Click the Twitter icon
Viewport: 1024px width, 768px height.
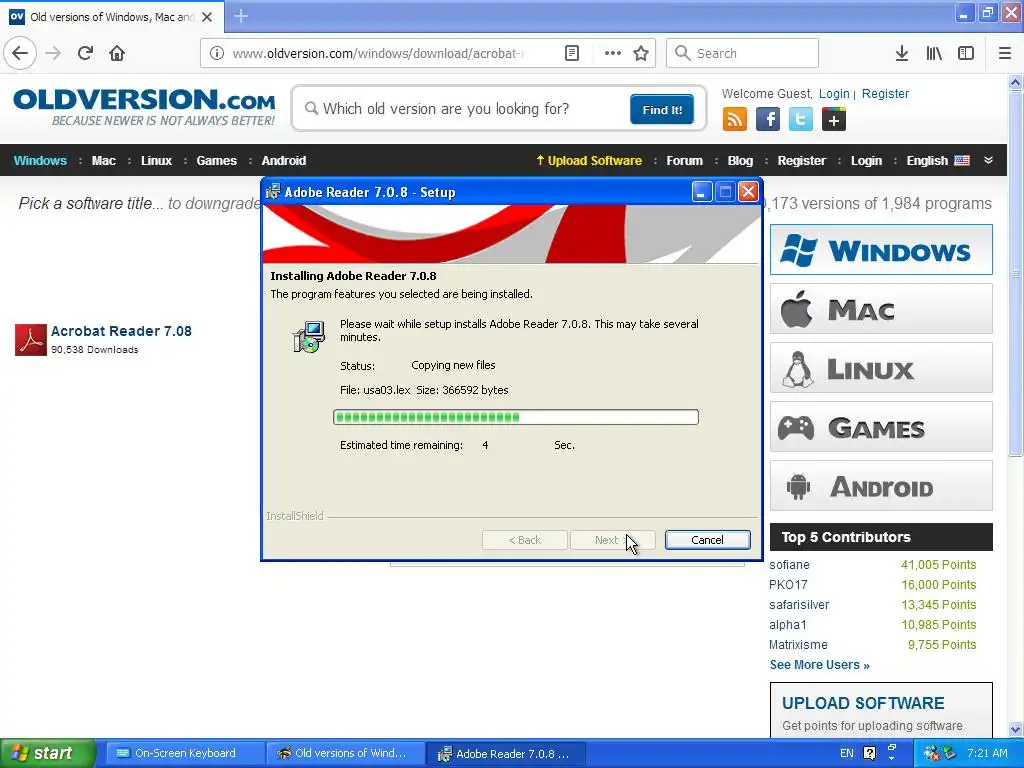(x=801, y=120)
